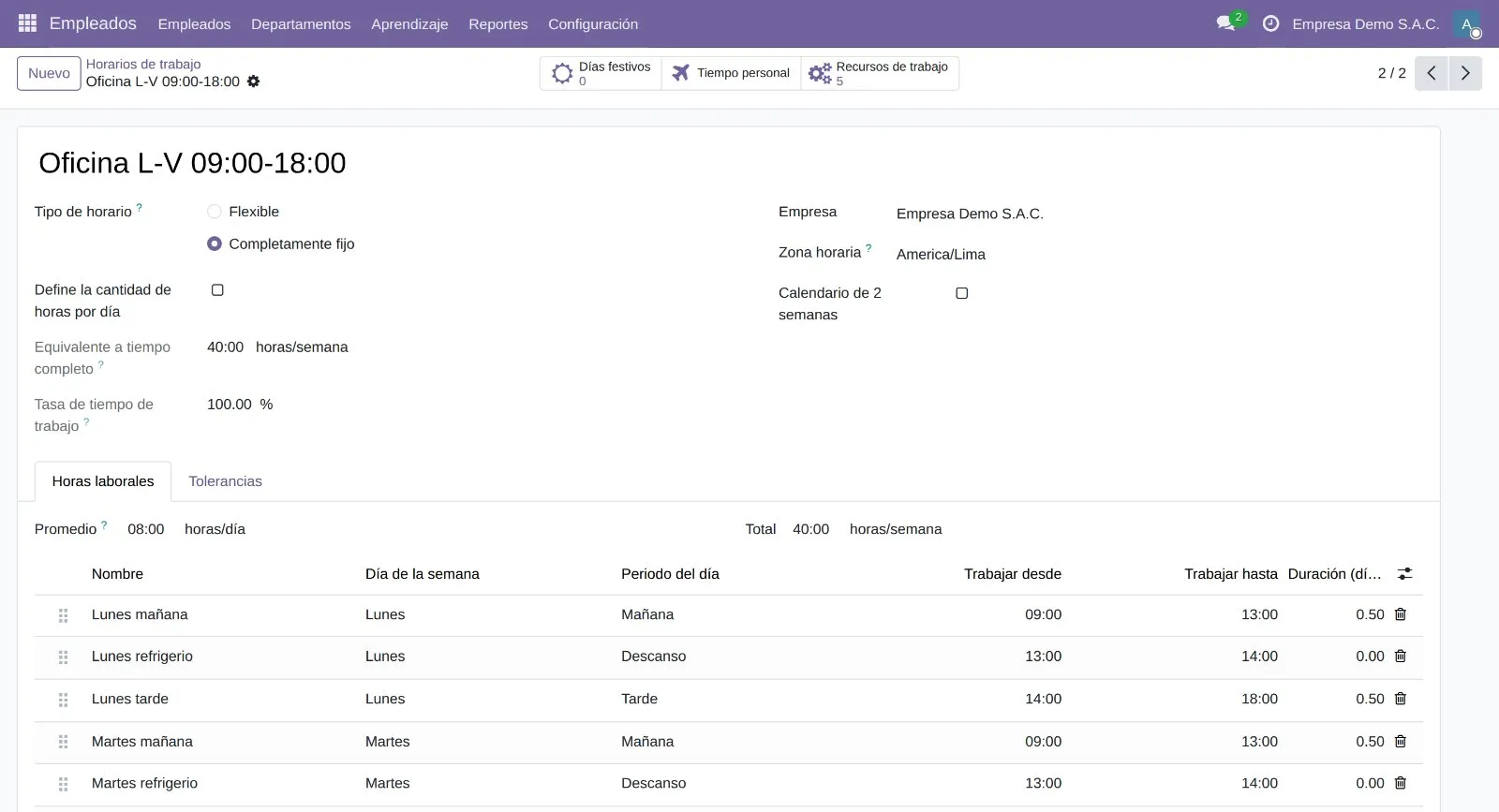Enable Calendario de 2 semanas checkbox

pos(961,293)
